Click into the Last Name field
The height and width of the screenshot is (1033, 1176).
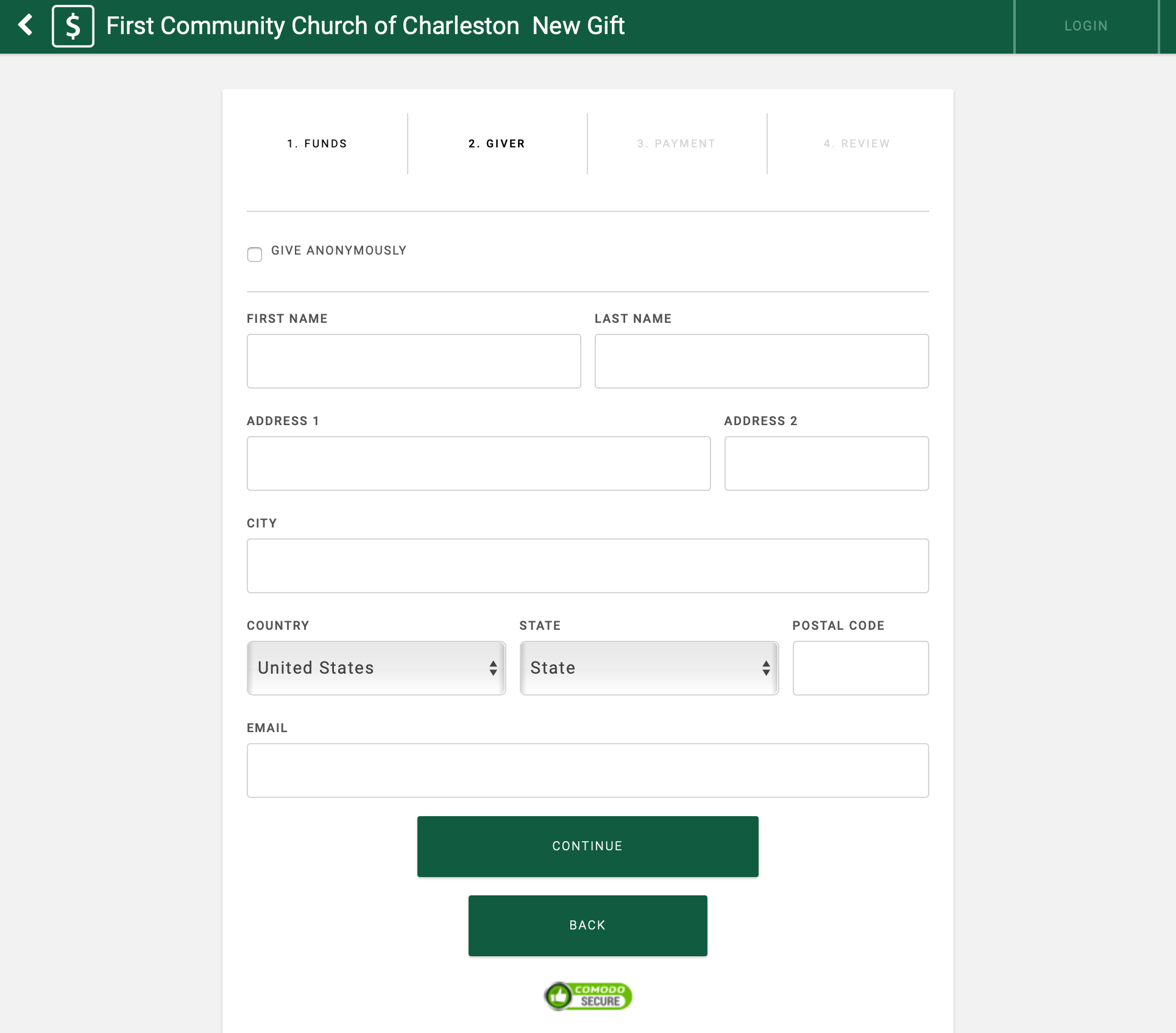[762, 361]
